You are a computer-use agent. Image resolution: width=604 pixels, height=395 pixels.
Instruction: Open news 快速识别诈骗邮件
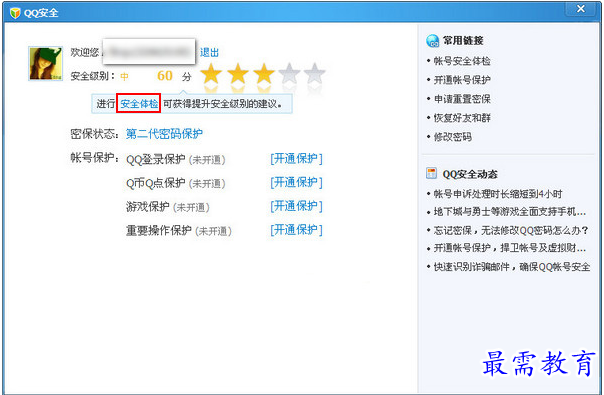pyautogui.click(x=512, y=266)
